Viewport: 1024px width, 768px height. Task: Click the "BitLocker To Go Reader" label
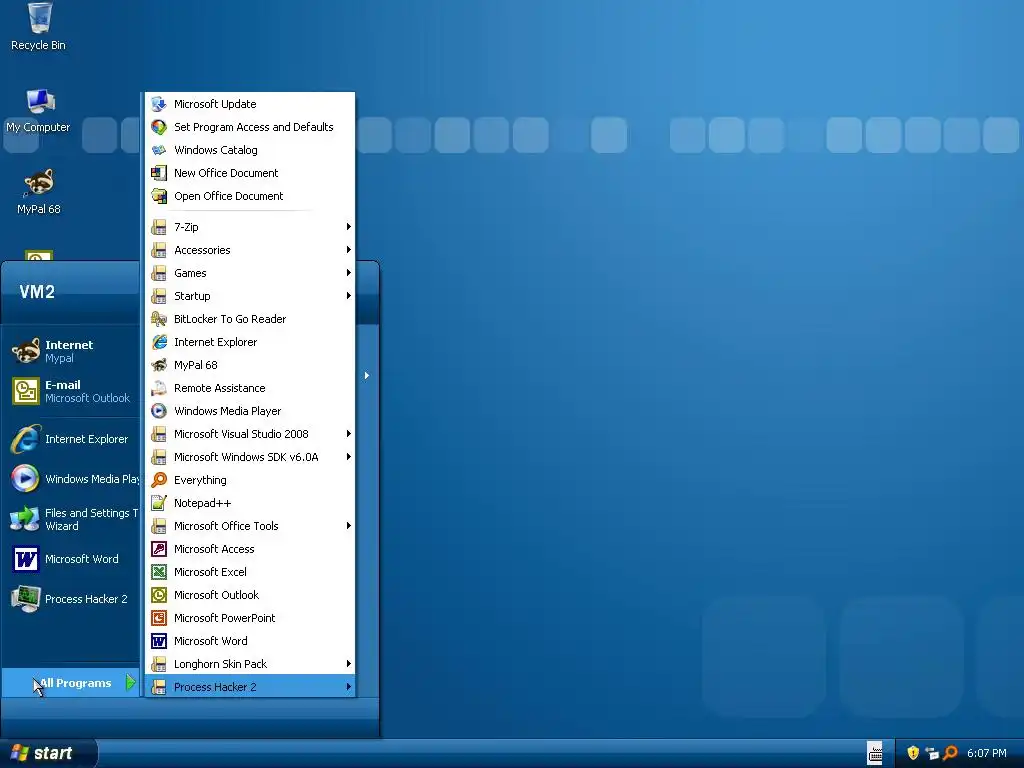(x=230, y=319)
